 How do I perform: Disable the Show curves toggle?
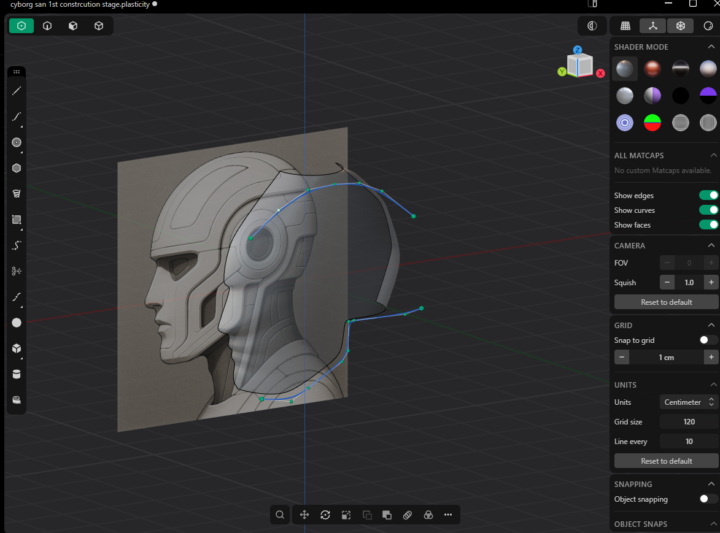[708, 210]
